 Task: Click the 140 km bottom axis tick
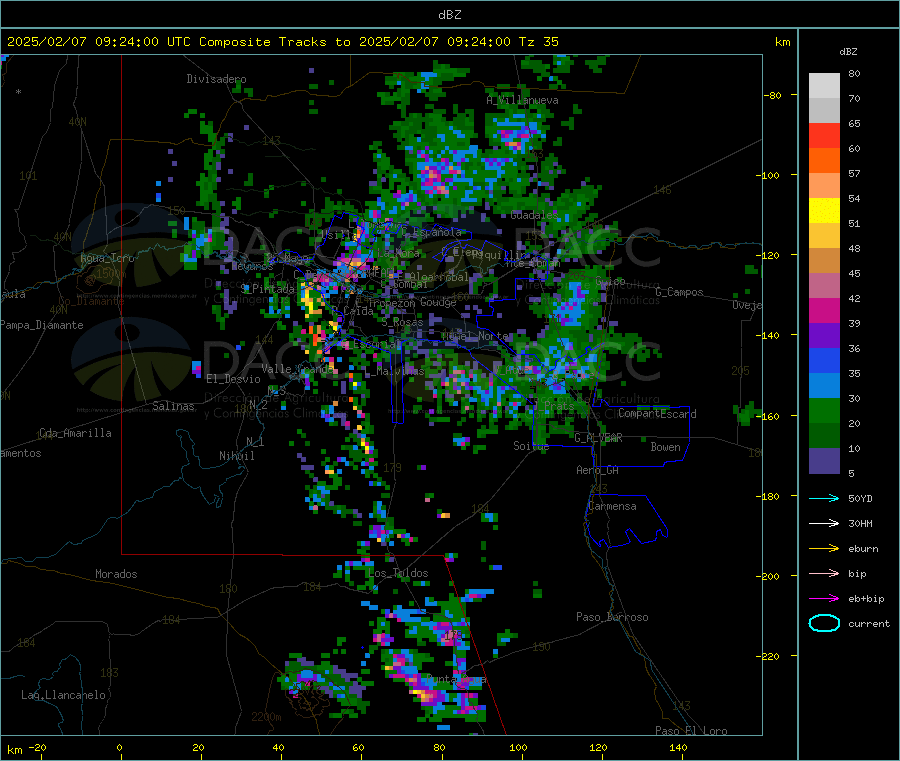[x=678, y=747]
